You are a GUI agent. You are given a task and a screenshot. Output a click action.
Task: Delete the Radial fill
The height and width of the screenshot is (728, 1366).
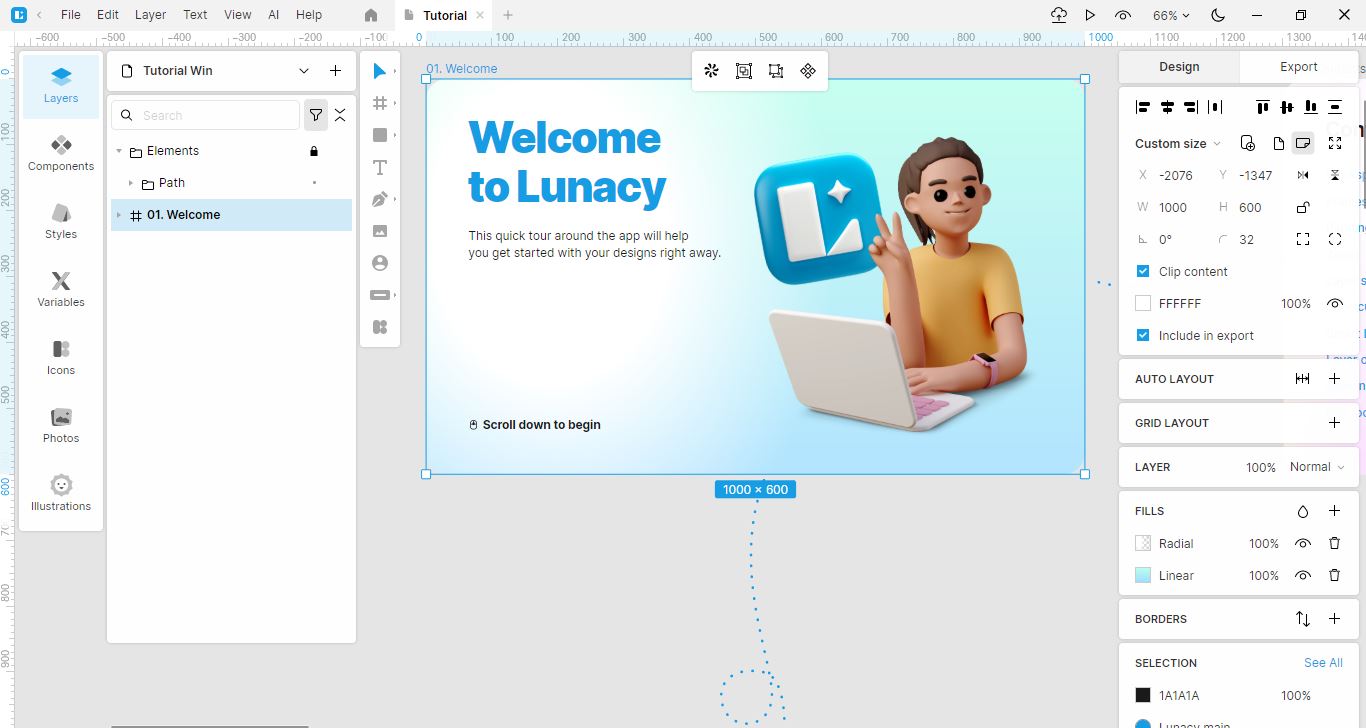point(1334,543)
